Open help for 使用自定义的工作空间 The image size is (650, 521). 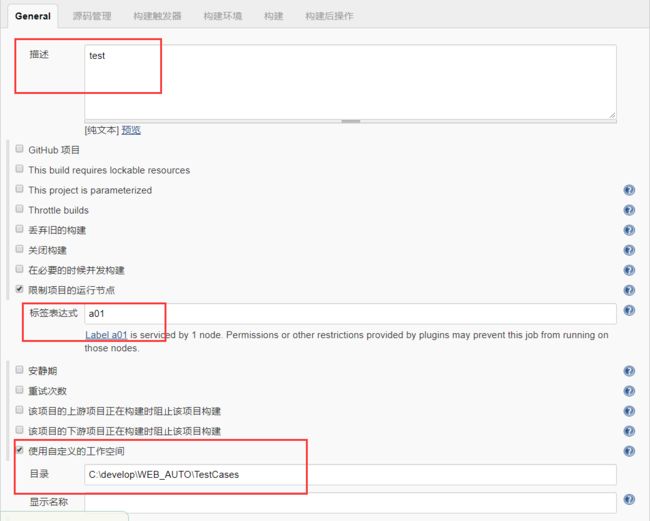(629, 451)
